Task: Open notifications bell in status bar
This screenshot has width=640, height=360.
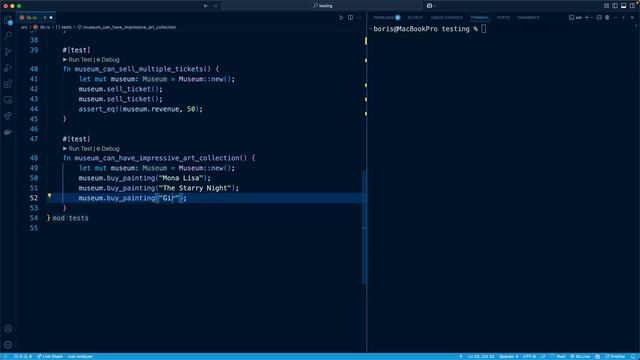Action: [633, 357]
